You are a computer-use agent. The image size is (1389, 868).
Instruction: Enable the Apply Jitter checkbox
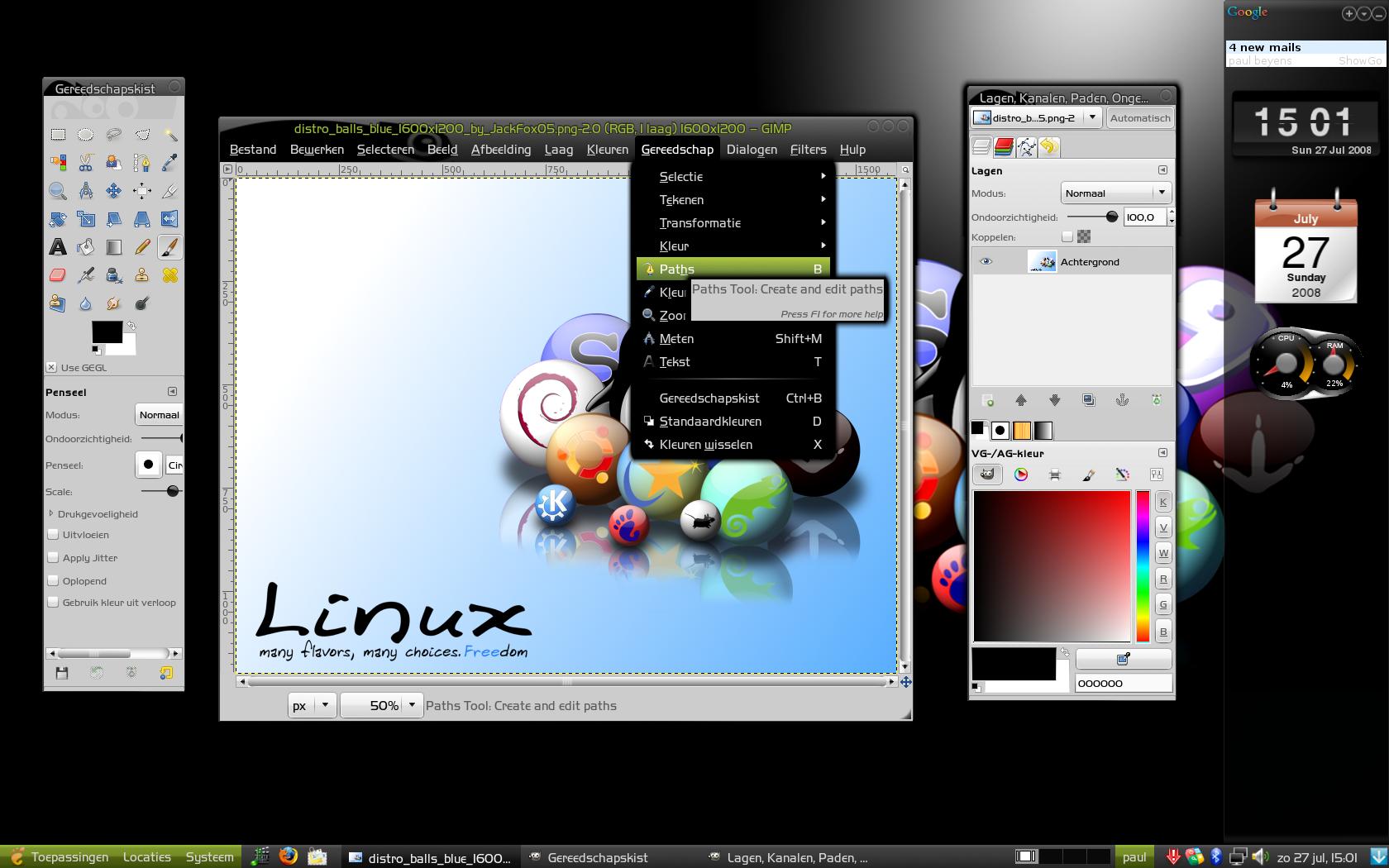(53, 558)
